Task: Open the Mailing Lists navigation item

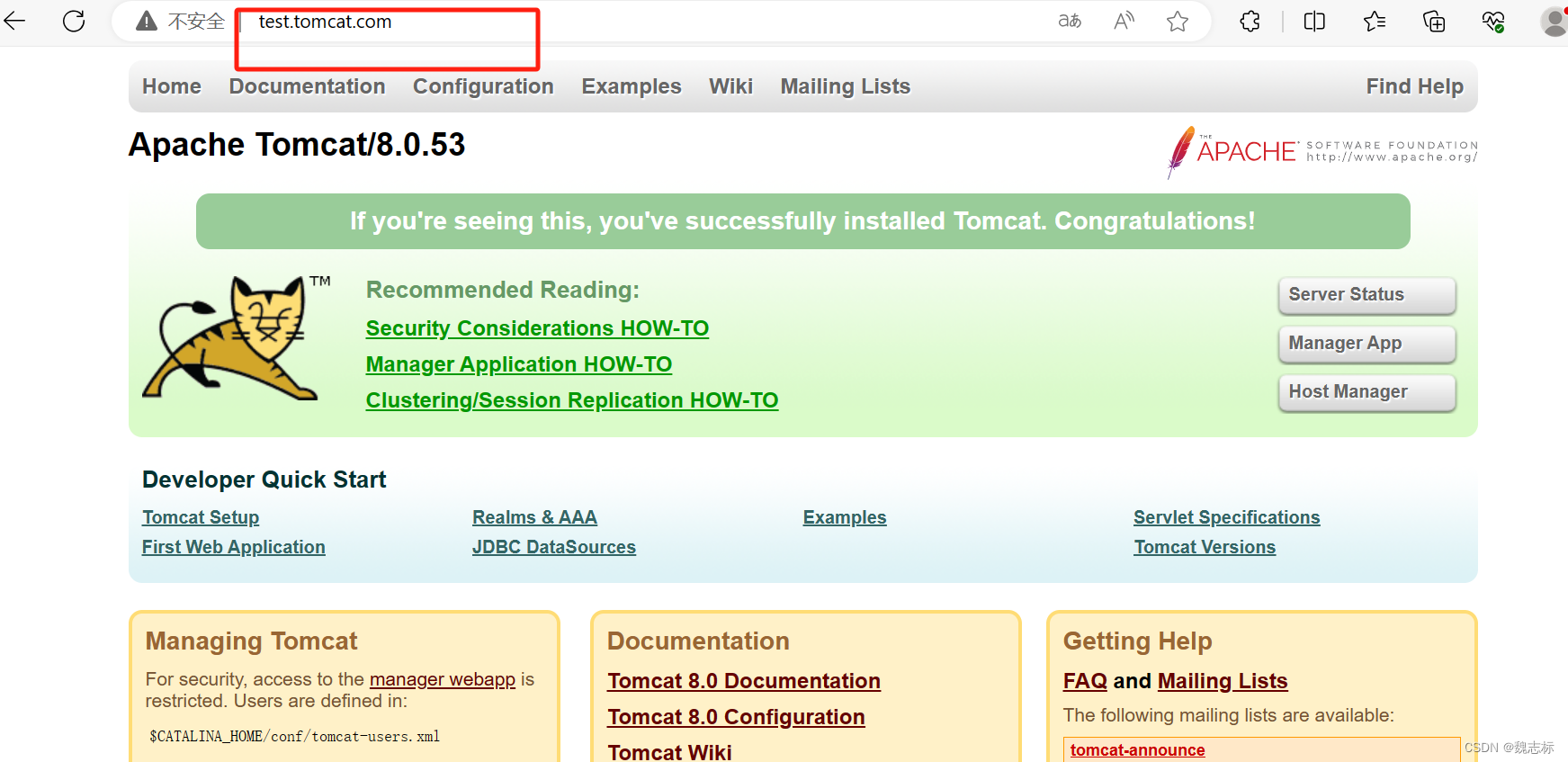Action: click(846, 86)
